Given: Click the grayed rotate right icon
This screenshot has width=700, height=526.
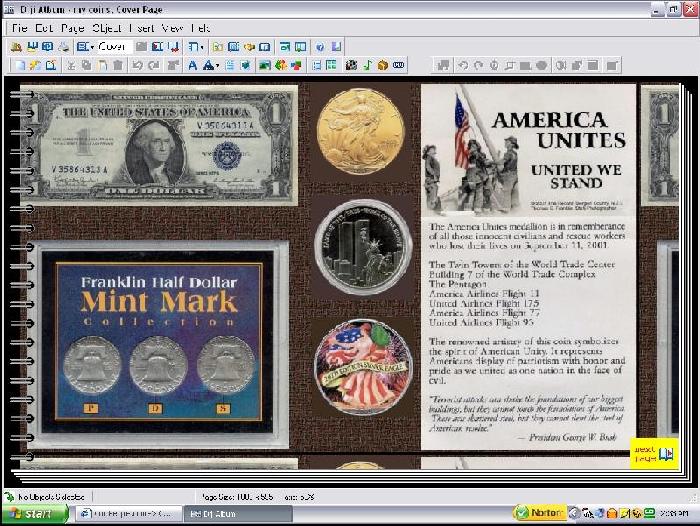Looking at the screenshot, I should tap(478, 65).
